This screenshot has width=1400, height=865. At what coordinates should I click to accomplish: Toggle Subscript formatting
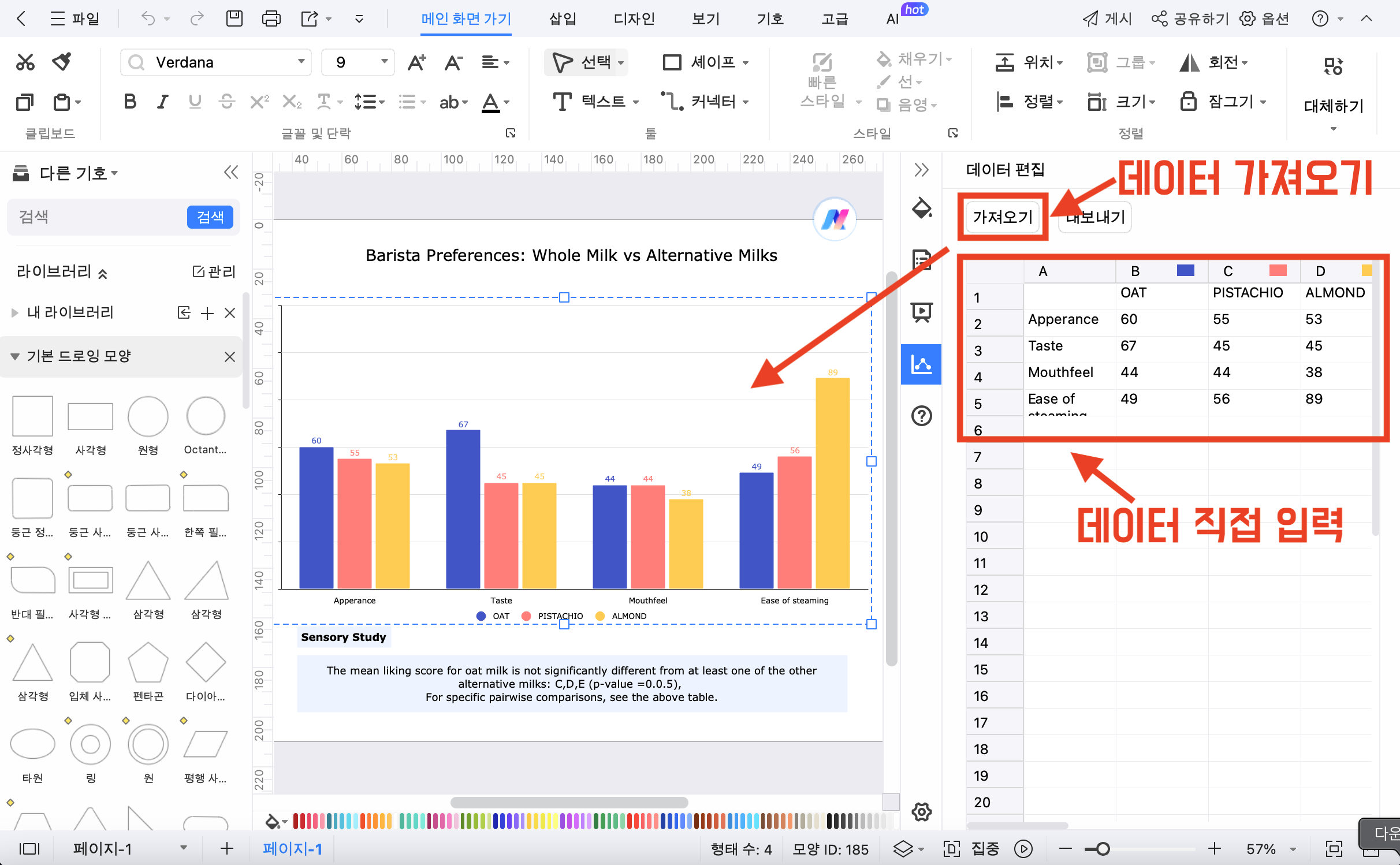292,102
